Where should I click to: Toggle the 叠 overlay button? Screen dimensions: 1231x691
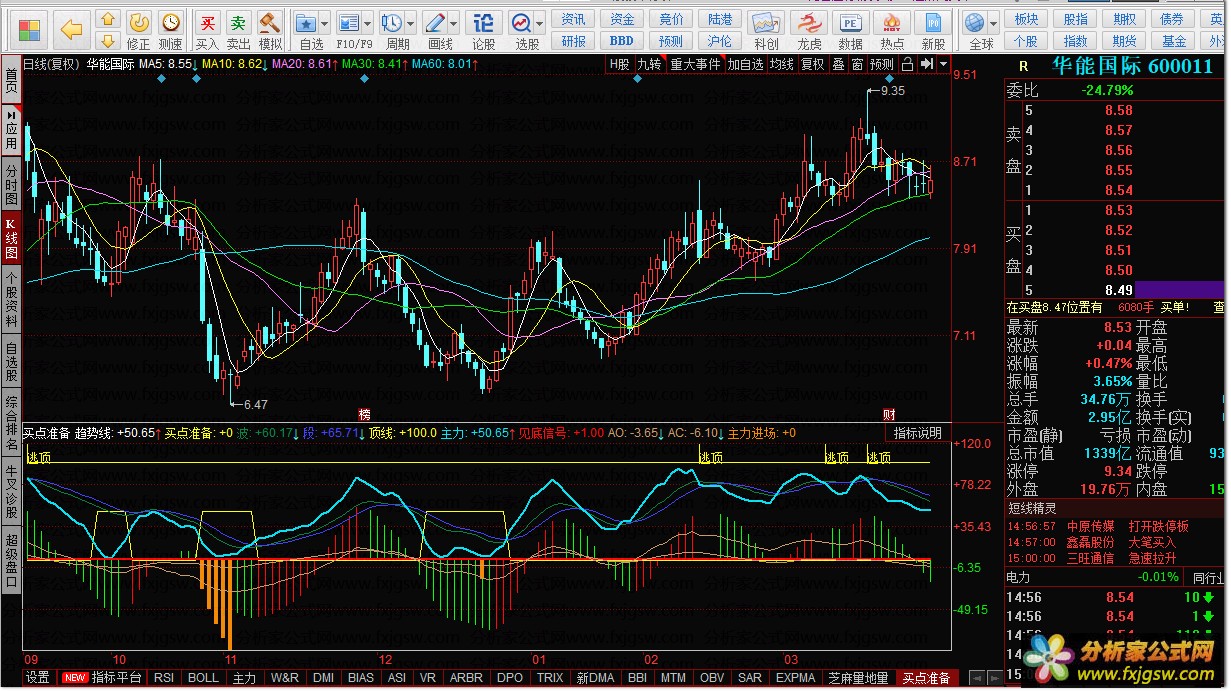click(x=838, y=64)
